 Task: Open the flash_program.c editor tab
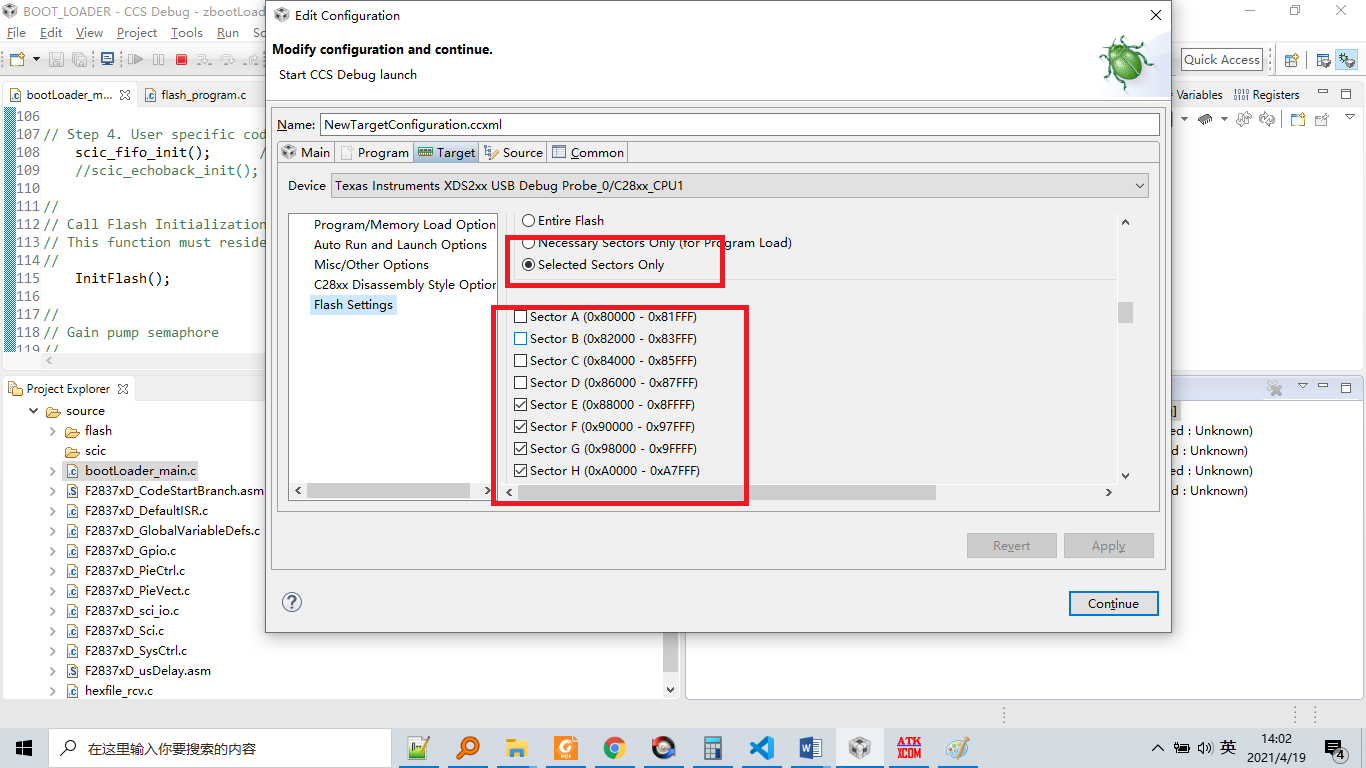point(200,95)
